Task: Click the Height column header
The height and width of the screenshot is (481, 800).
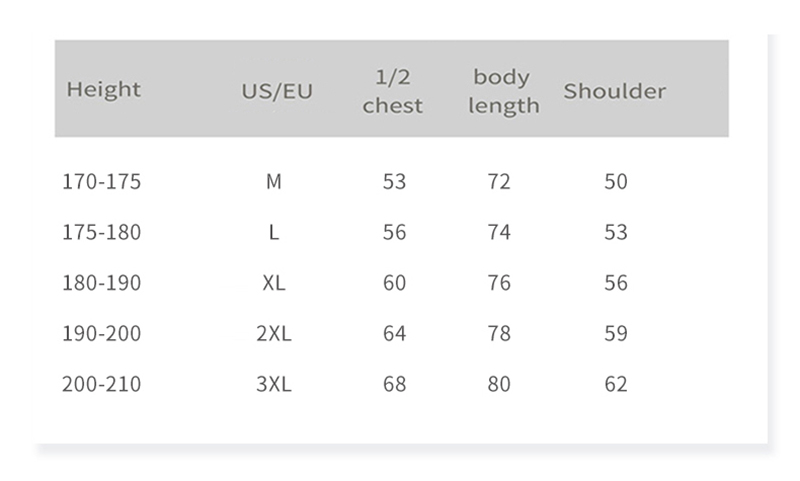Action: [104, 90]
